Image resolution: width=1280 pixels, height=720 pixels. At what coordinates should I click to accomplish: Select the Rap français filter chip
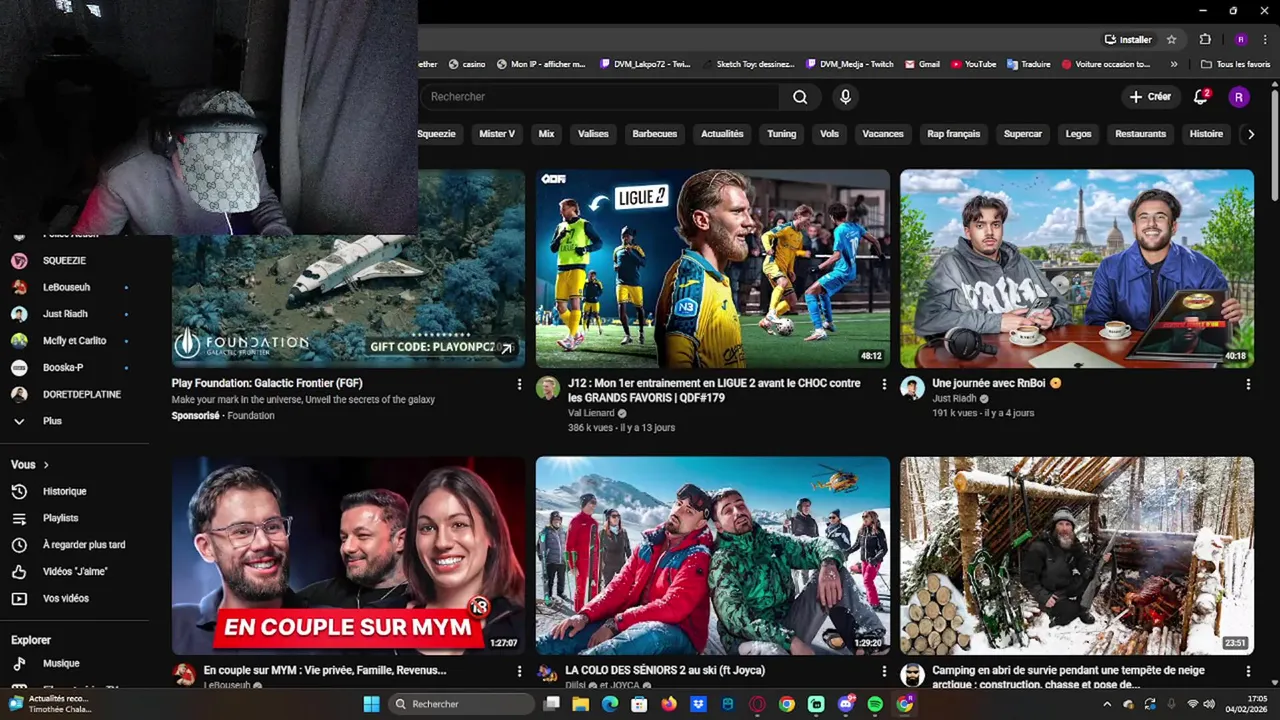click(953, 134)
